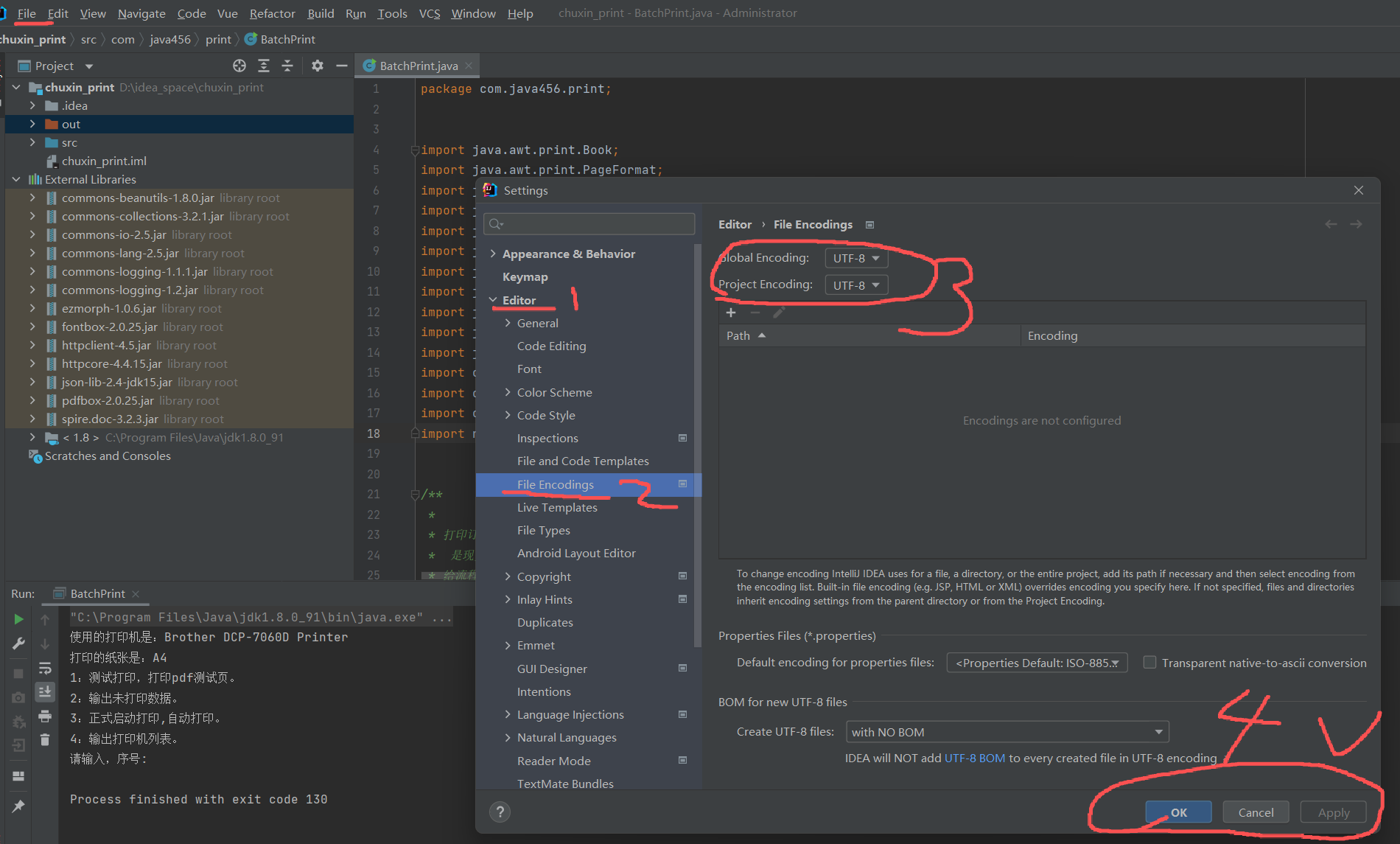Open Project panel gear options
Viewport: 1400px width, 844px height.
click(x=318, y=66)
